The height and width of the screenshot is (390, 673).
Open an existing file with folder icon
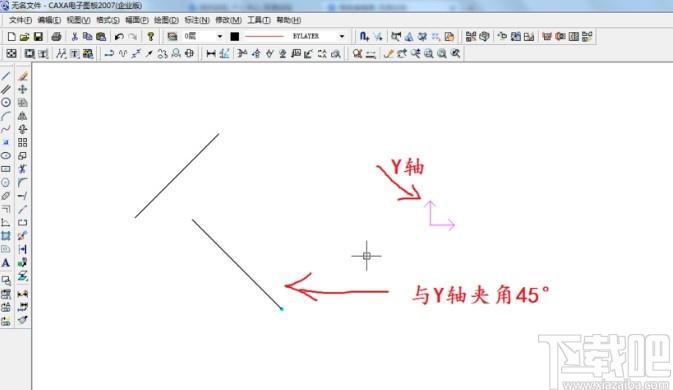[24, 36]
